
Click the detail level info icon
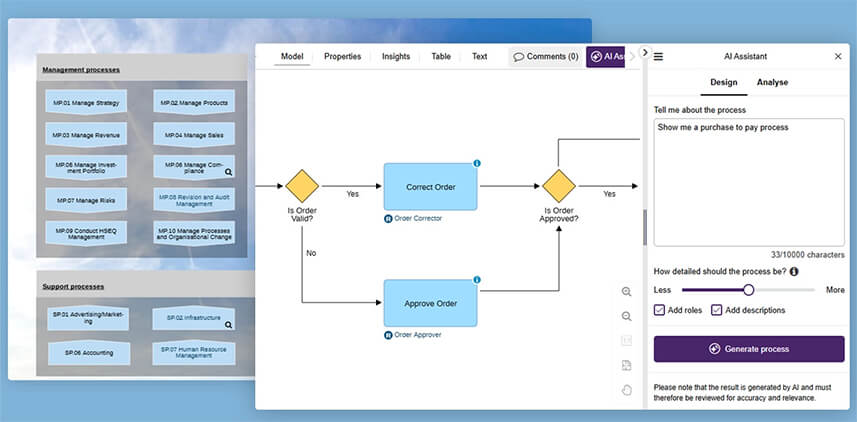click(x=793, y=271)
